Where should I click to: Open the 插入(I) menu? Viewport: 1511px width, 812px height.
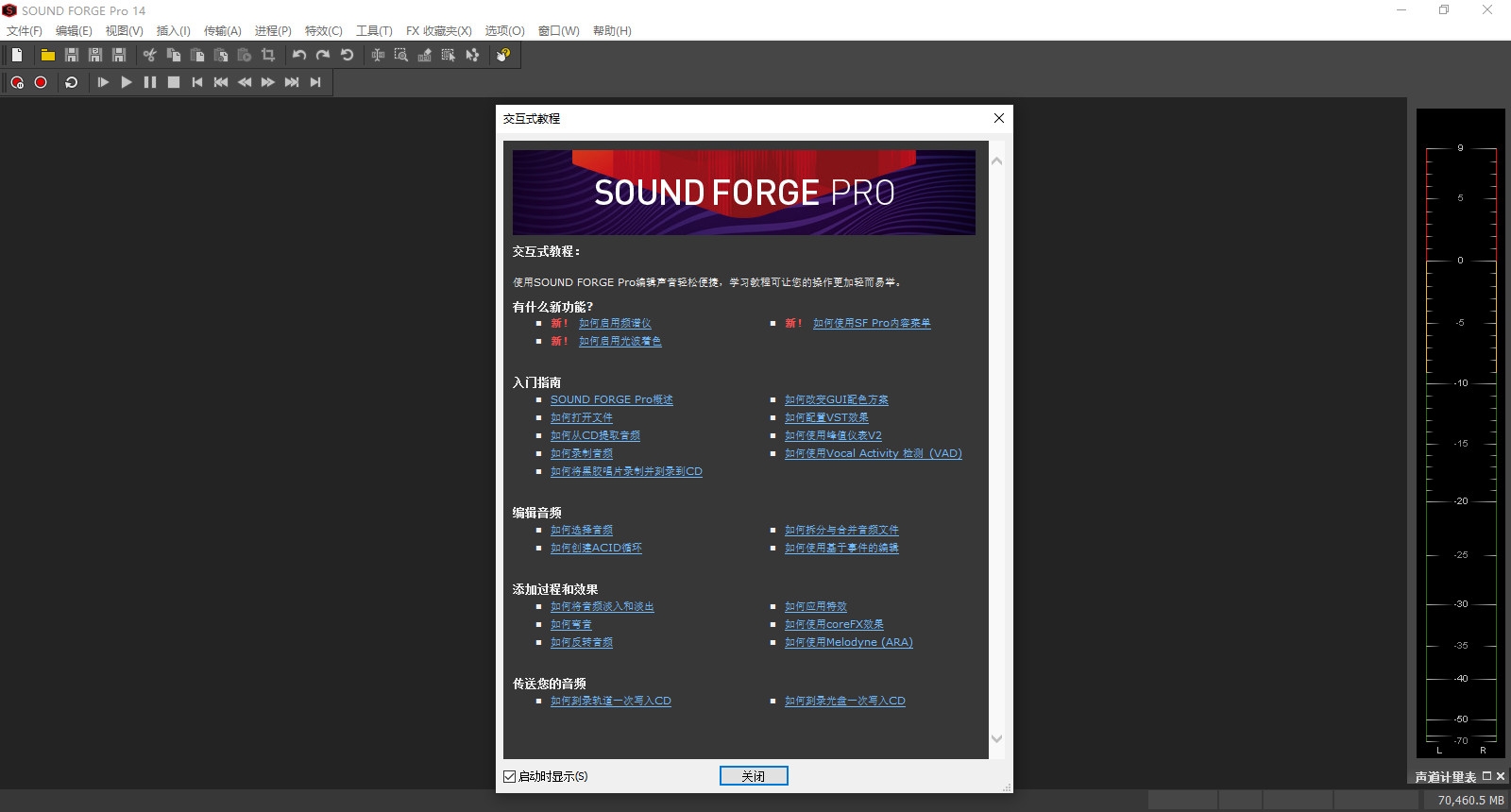[174, 30]
